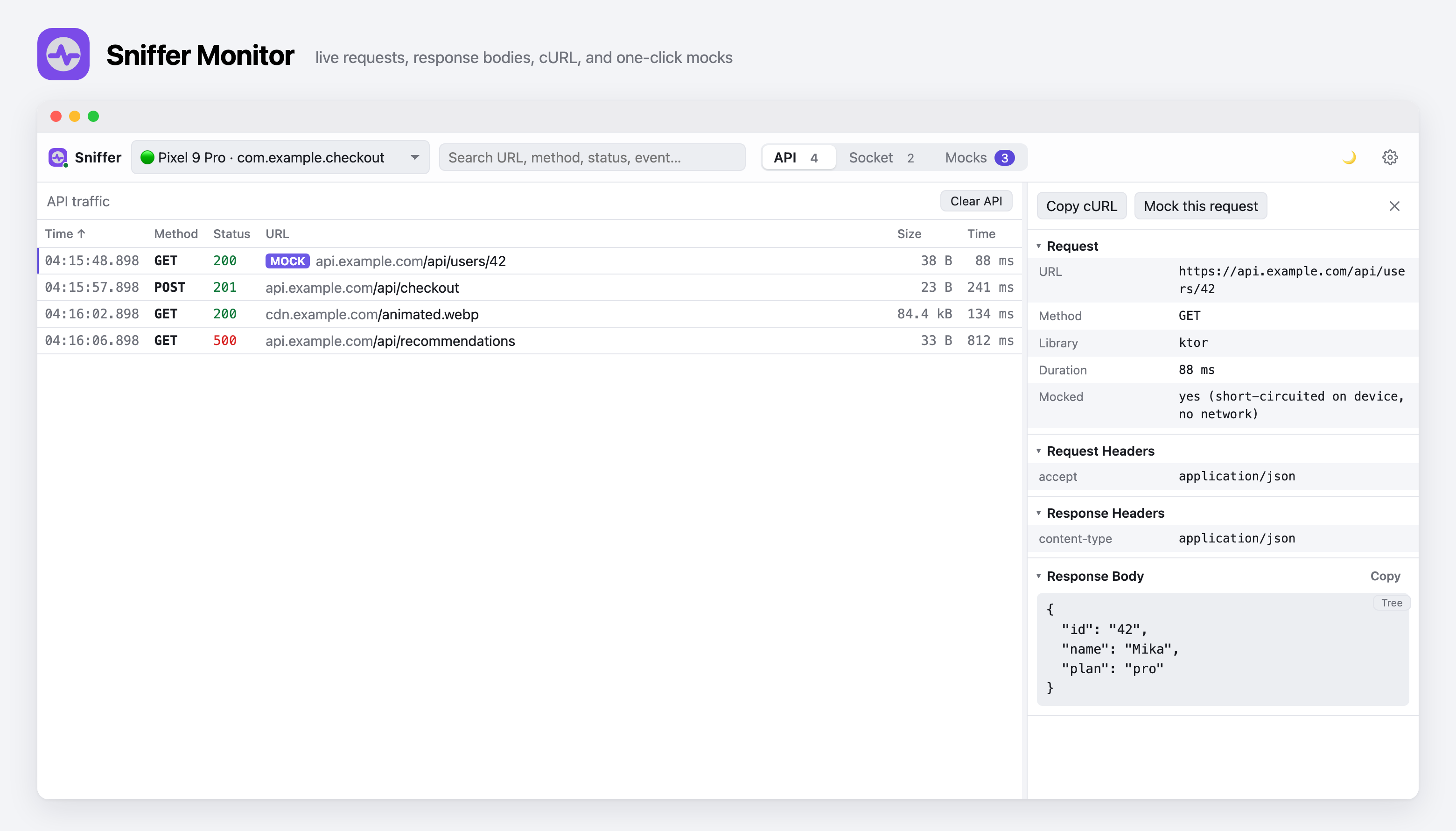Click the search URL, method, status field

click(x=592, y=157)
